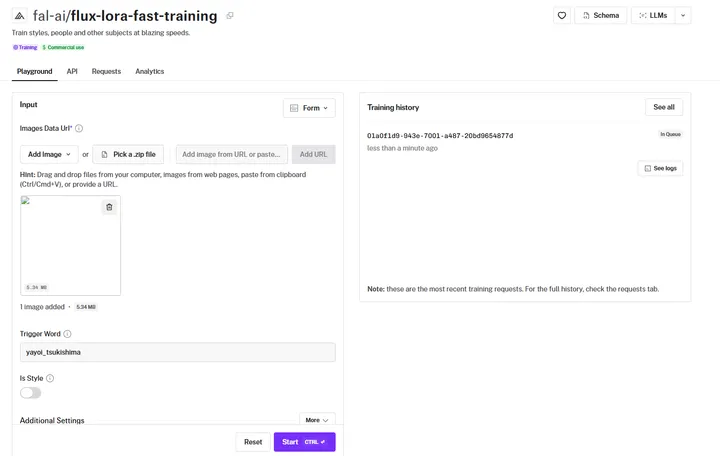Open the LLMs button

click(x=653, y=16)
